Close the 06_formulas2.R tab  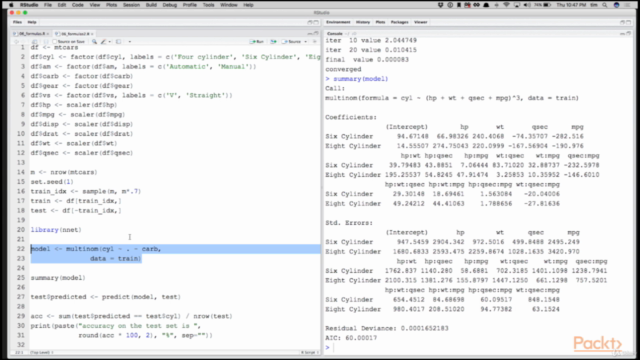(92, 34)
